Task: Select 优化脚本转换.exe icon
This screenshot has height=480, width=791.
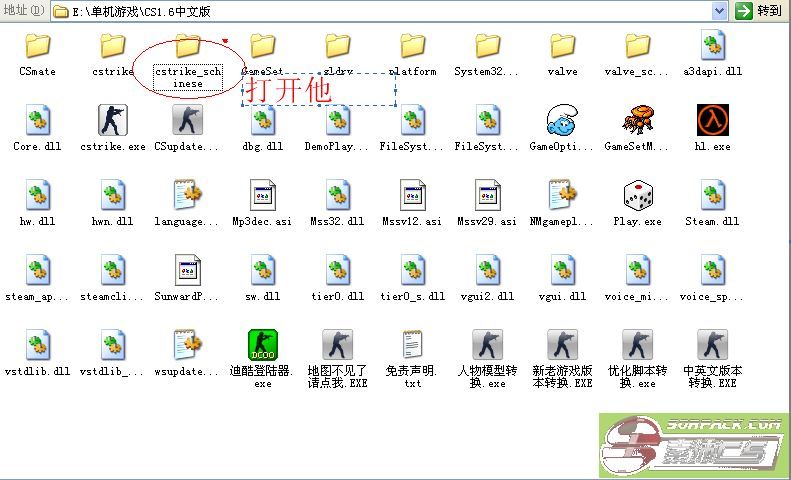Action: pyautogui.click(x=638, y=345)
